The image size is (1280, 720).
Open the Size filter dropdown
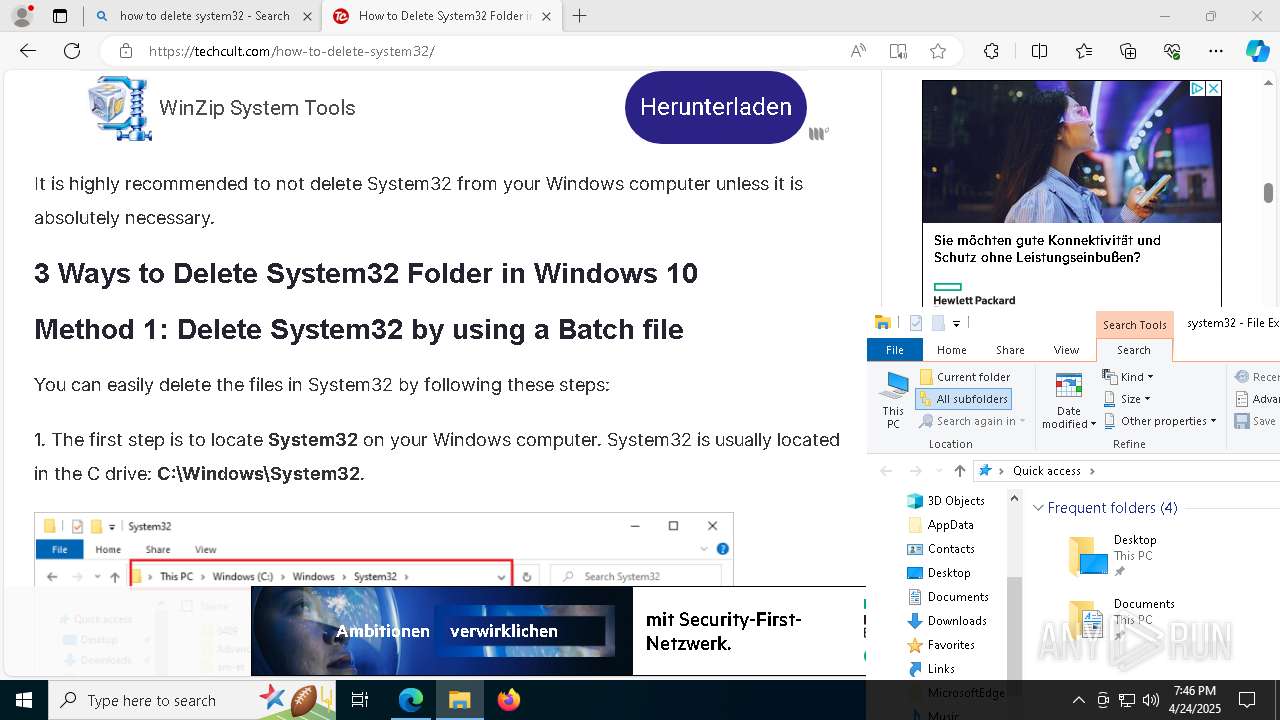pyautogui.click(x=1126, y=399)
